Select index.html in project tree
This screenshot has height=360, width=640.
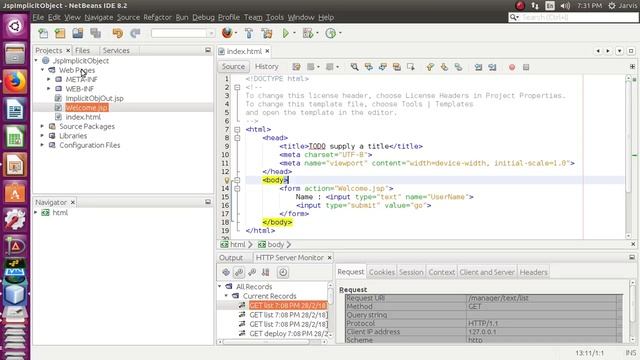[x=83, y=117]
